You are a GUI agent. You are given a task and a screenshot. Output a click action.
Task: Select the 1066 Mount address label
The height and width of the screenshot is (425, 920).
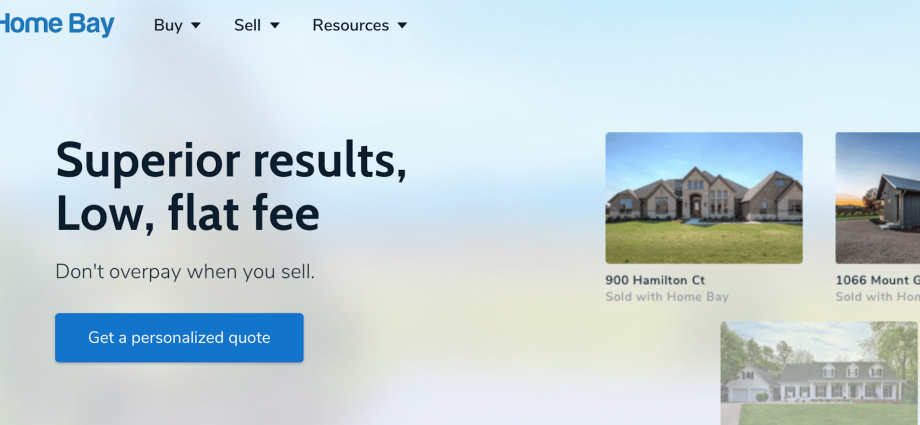[878, 280]
